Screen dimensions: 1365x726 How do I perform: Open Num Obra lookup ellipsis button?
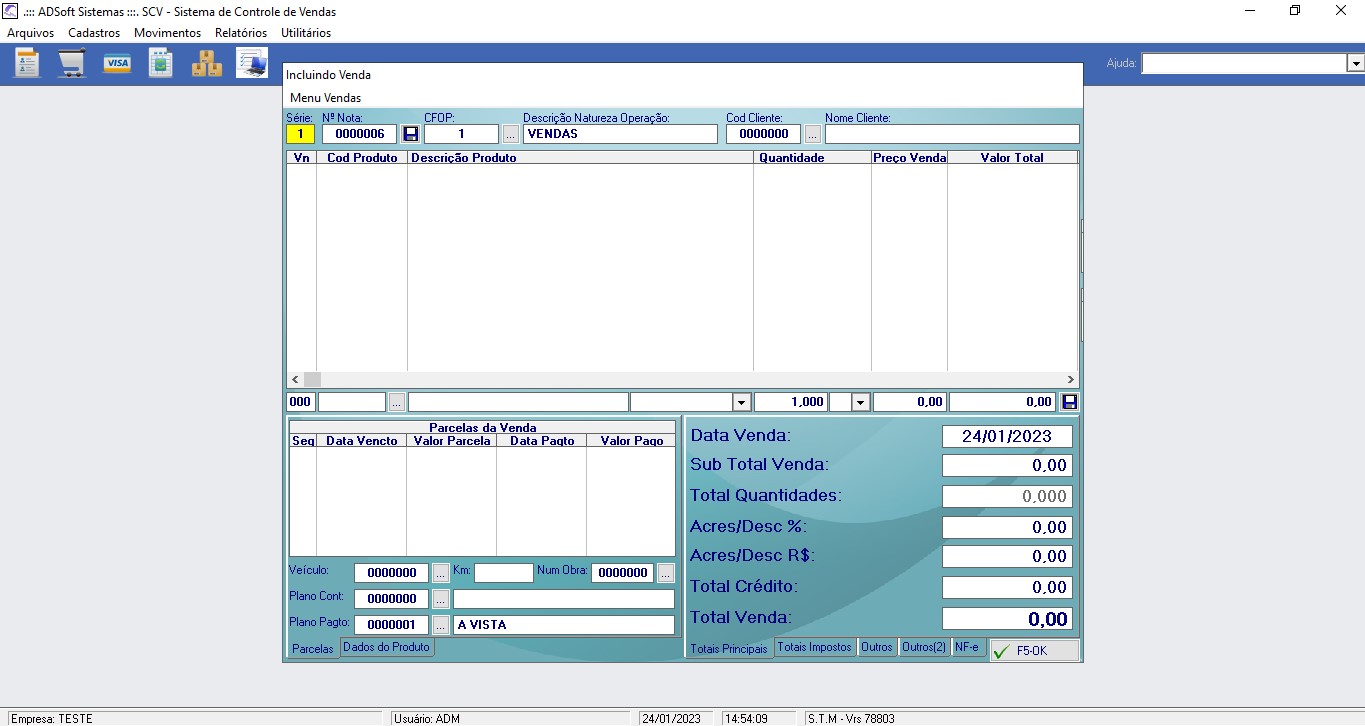tap(666, 573)
